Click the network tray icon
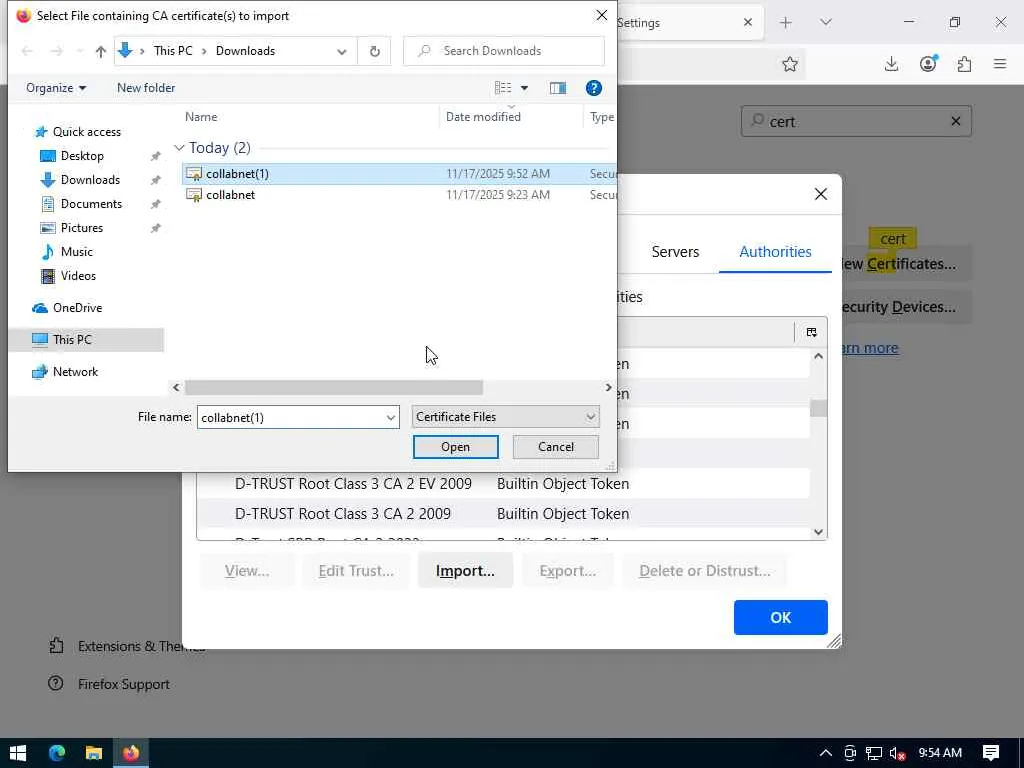Viewport: 1024px width, 768px height. tap(874, 753)
